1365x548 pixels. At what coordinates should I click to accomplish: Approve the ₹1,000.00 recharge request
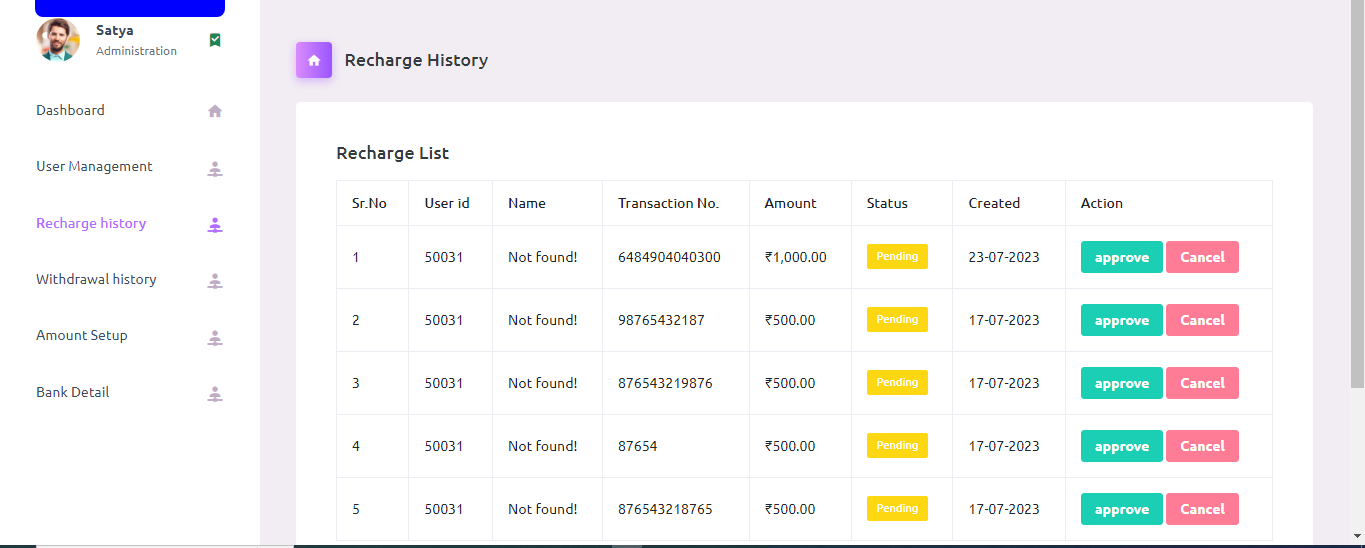[x=1121, y=257]
